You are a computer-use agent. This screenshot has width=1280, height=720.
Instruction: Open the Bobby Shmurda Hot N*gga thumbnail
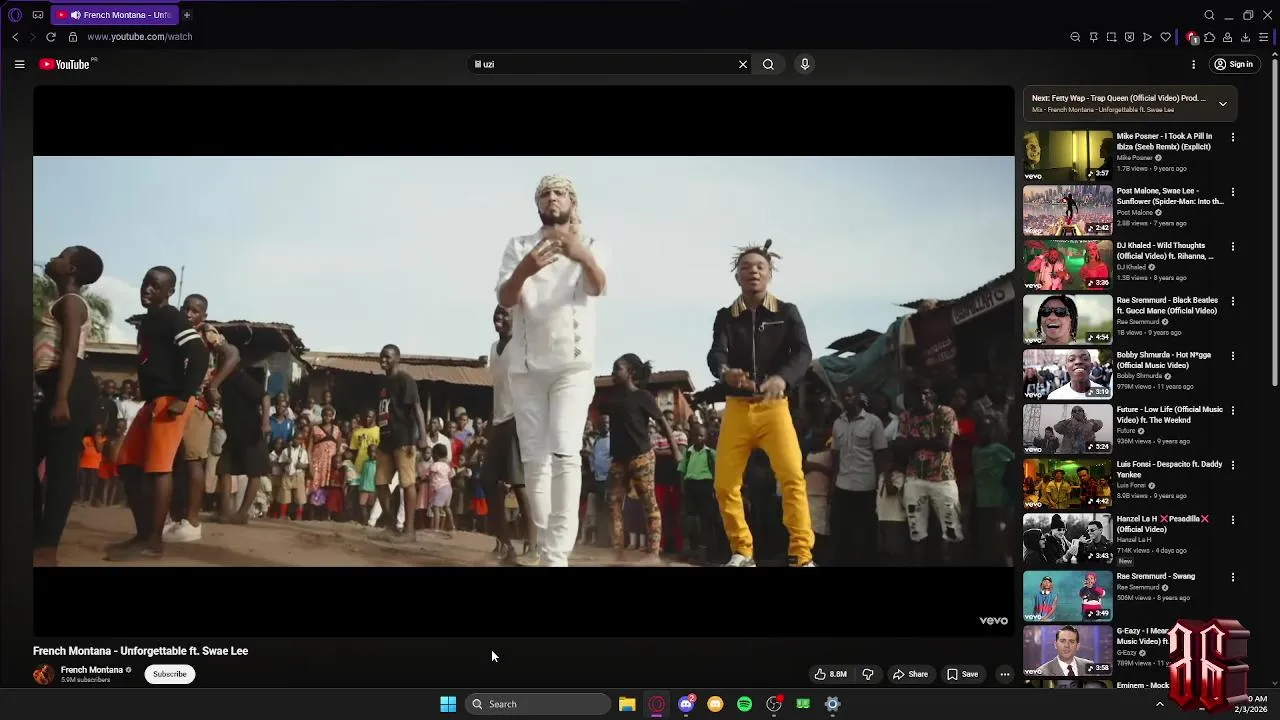(x=1067, y=374)
